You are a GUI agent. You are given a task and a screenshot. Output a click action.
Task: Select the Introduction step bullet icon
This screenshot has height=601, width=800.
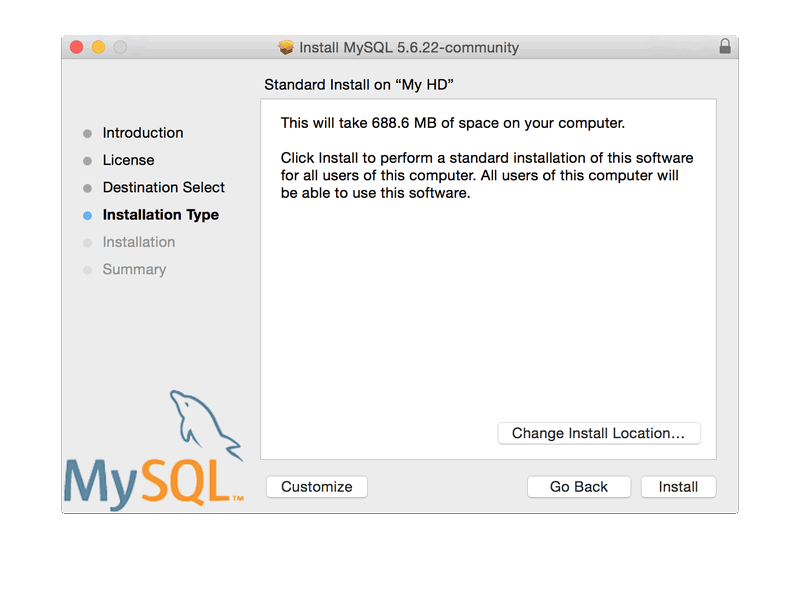[x=88, y=132]
